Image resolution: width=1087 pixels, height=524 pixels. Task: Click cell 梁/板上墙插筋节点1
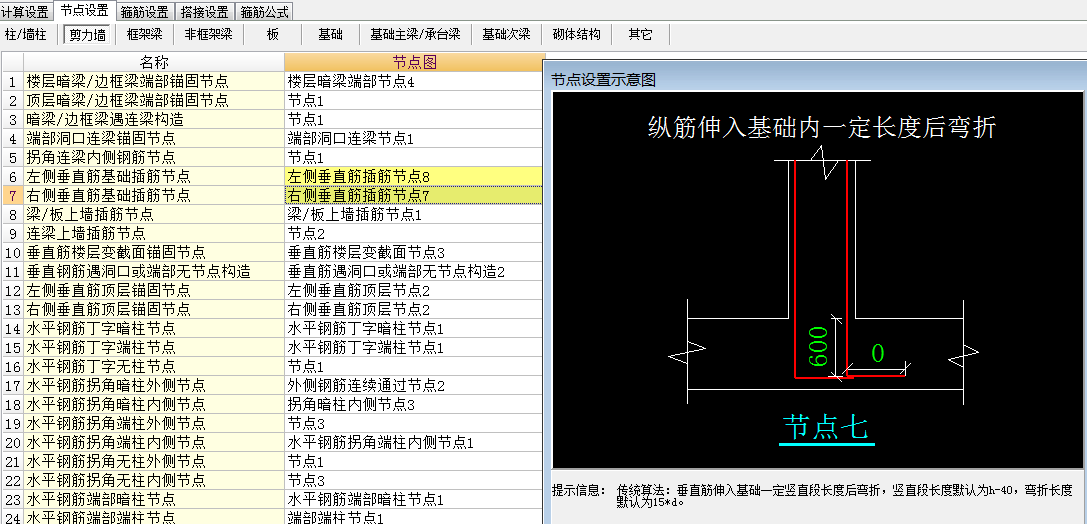(415, 215)
